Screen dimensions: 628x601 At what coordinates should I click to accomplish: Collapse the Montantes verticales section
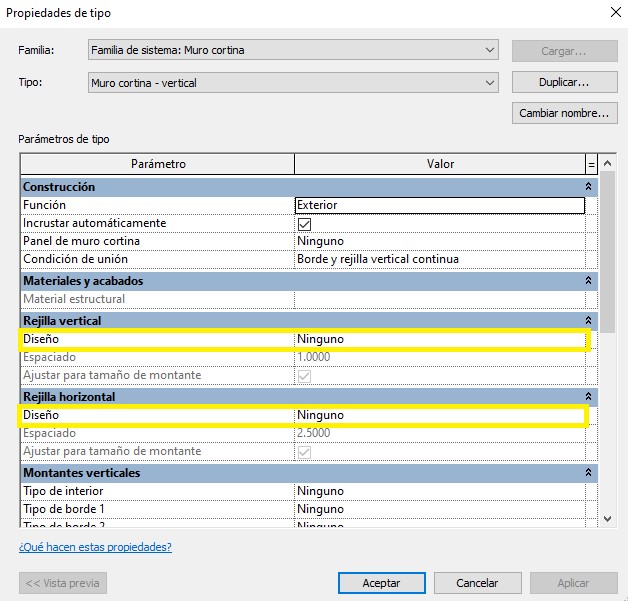click(x=588, y=473)
